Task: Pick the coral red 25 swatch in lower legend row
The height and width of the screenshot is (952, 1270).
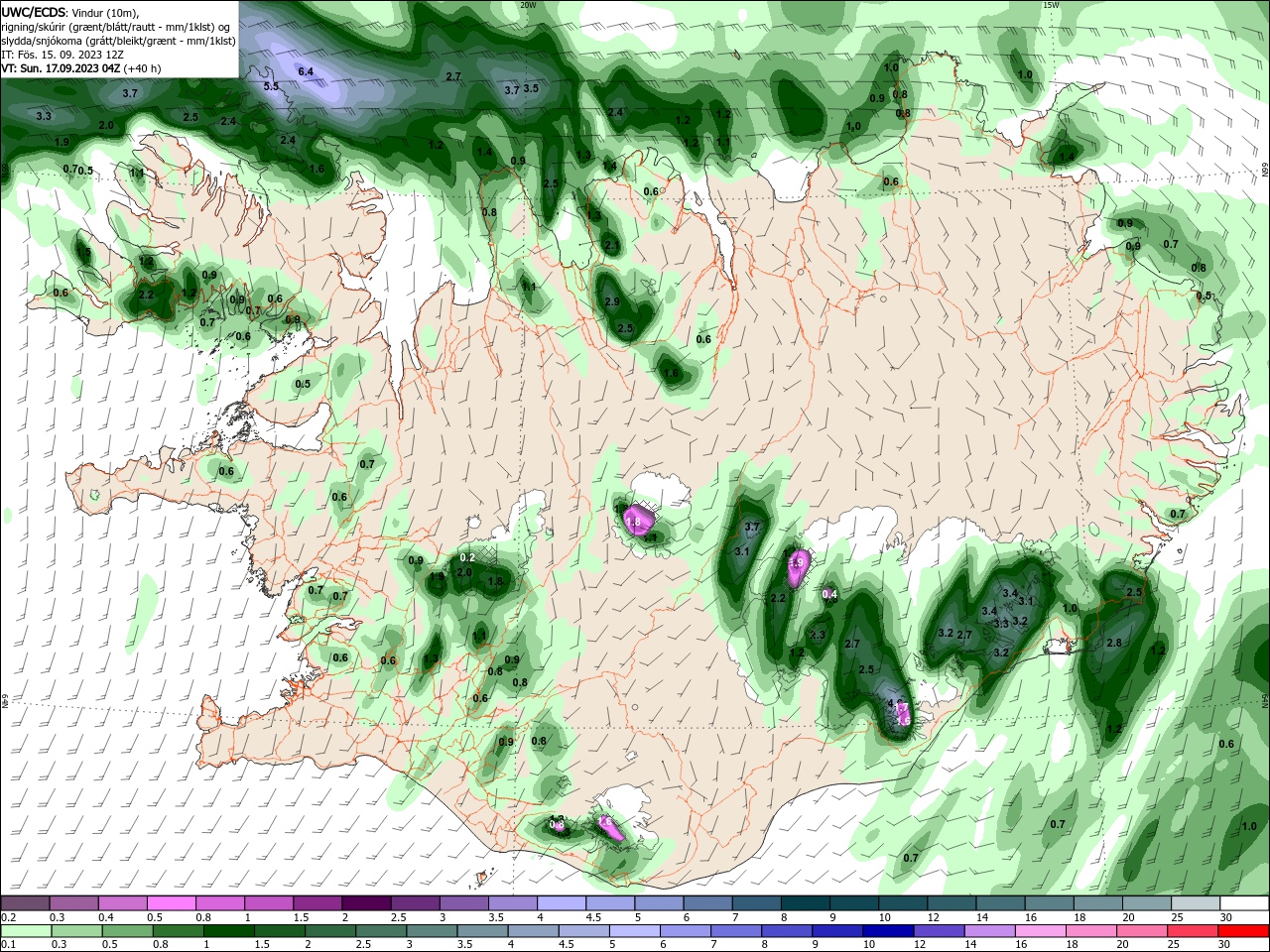Action: coord(1193,931)
